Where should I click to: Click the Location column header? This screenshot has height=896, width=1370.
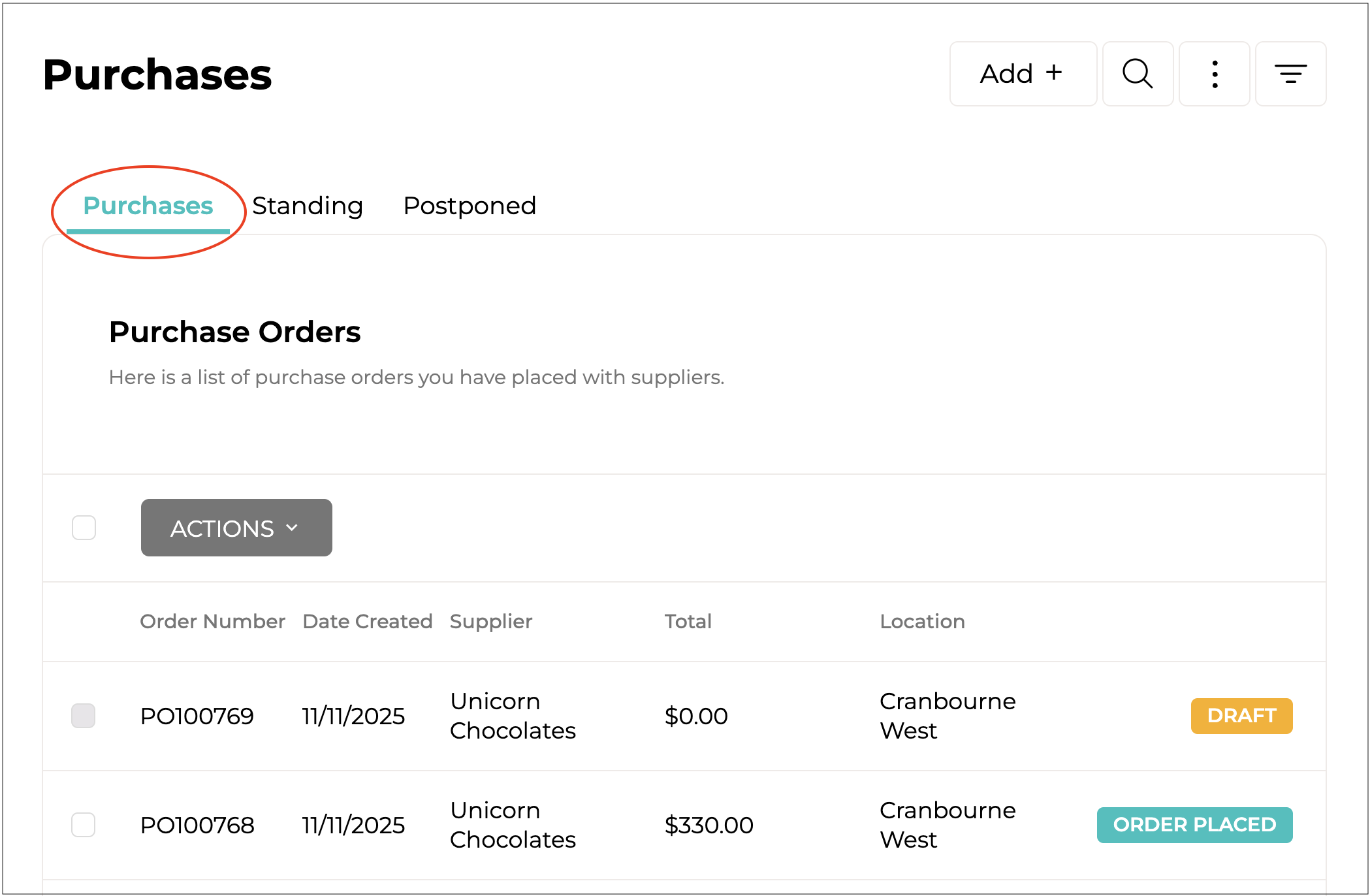tap(922, 621)
